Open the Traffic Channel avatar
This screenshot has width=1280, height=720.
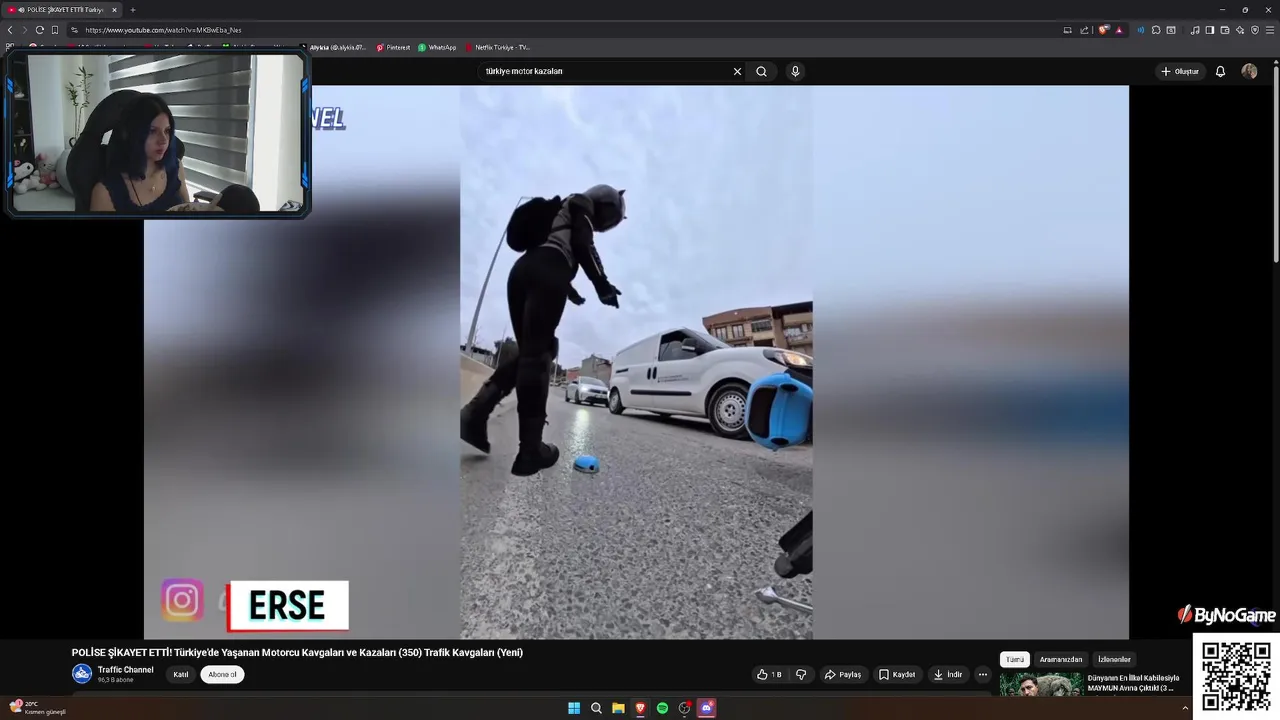click(82, 674)
